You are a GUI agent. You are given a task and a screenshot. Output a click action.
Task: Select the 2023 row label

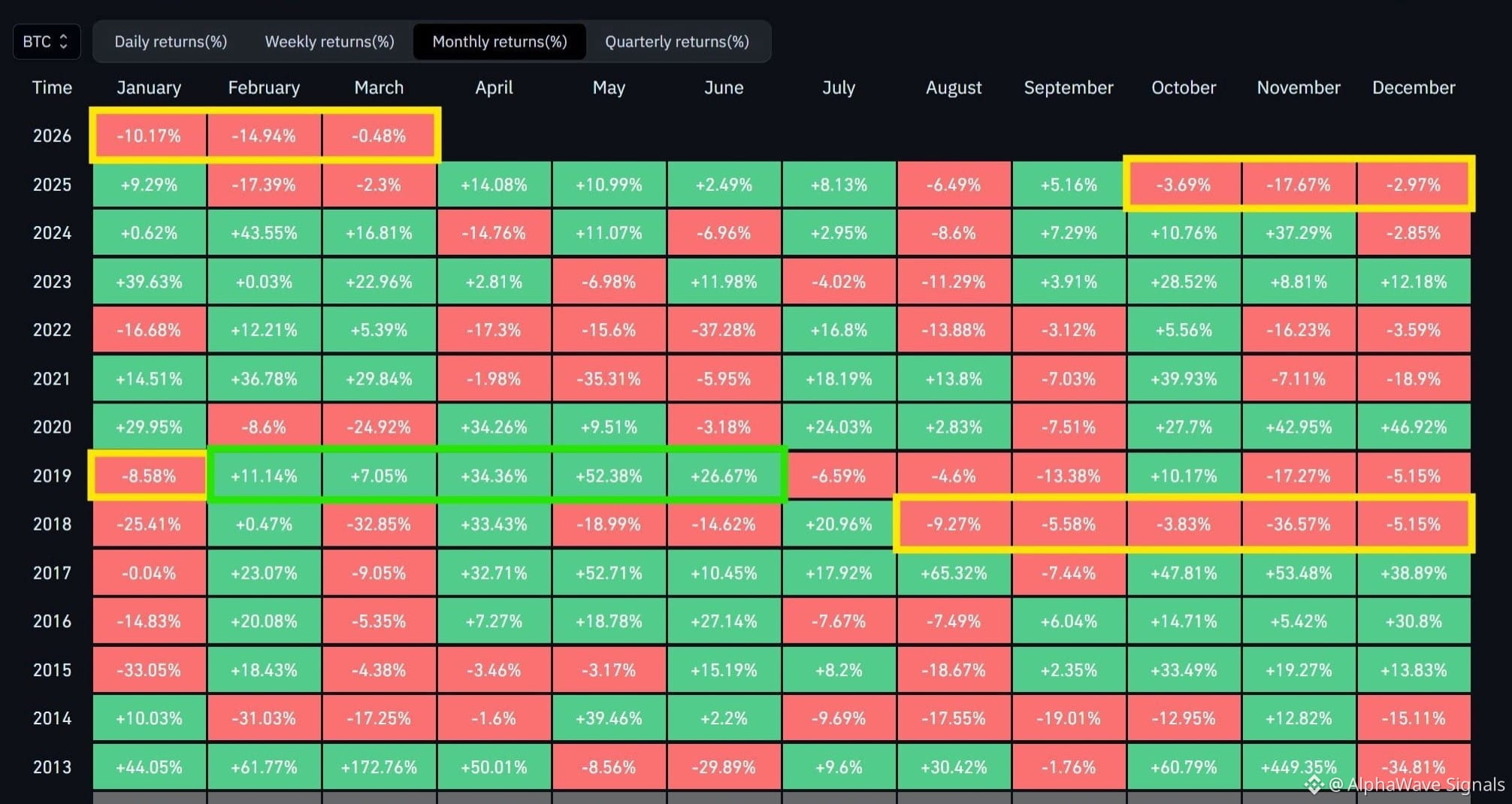52,282
